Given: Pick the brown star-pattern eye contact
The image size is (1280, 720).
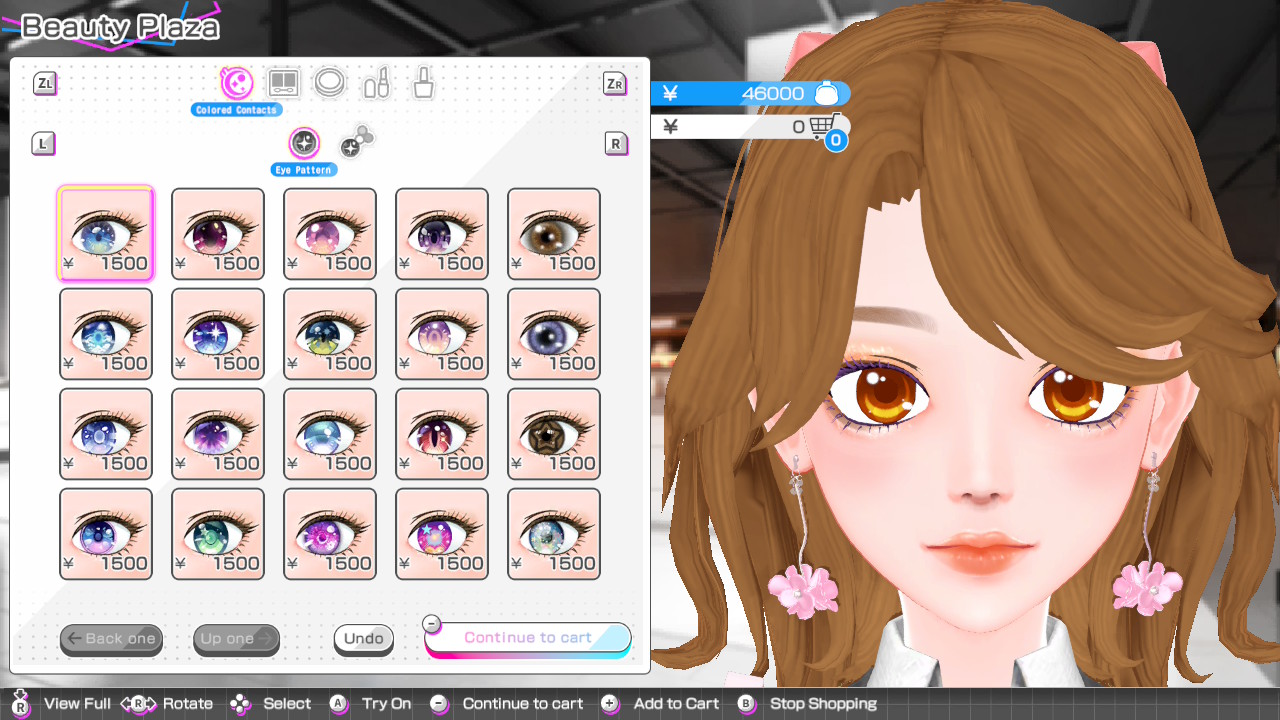Looking at the screenshot, I should [x=554, y=434].
